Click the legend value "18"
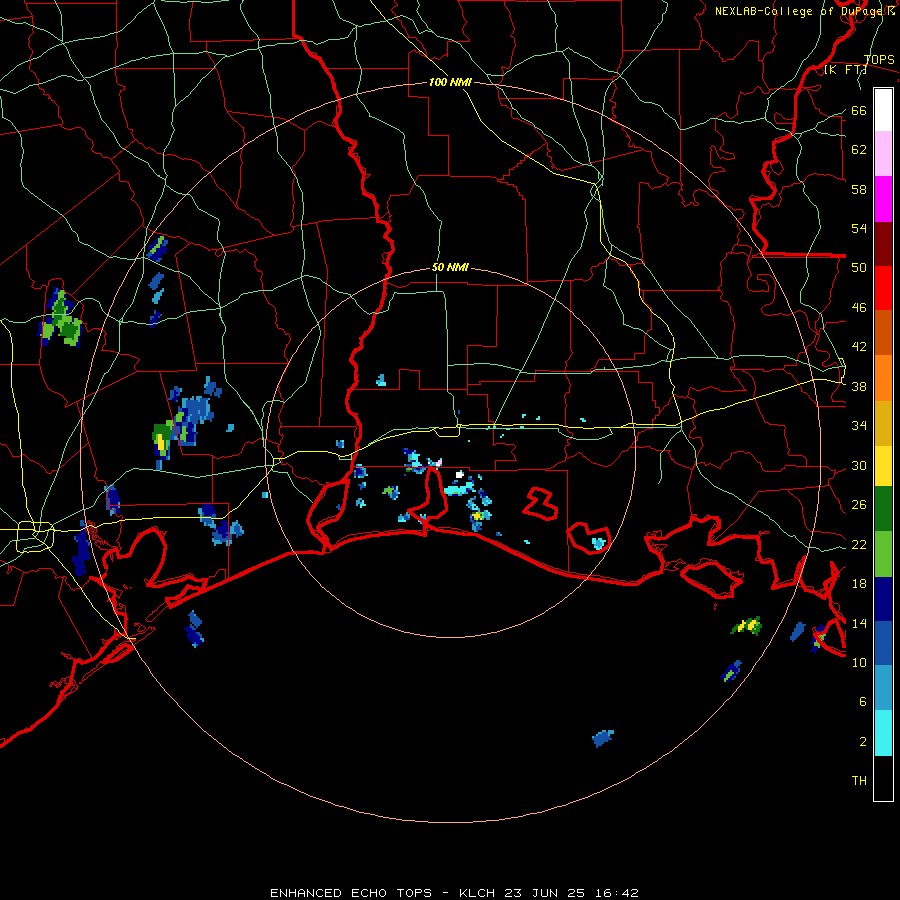 pos(859,584)
